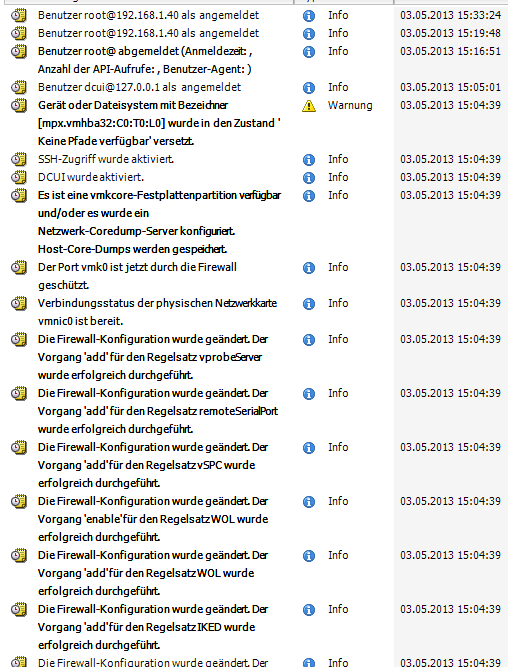Click the event icon of the 'add' WOL firewall entry
The height and width of the screenshot is (667, 508).
18,555
